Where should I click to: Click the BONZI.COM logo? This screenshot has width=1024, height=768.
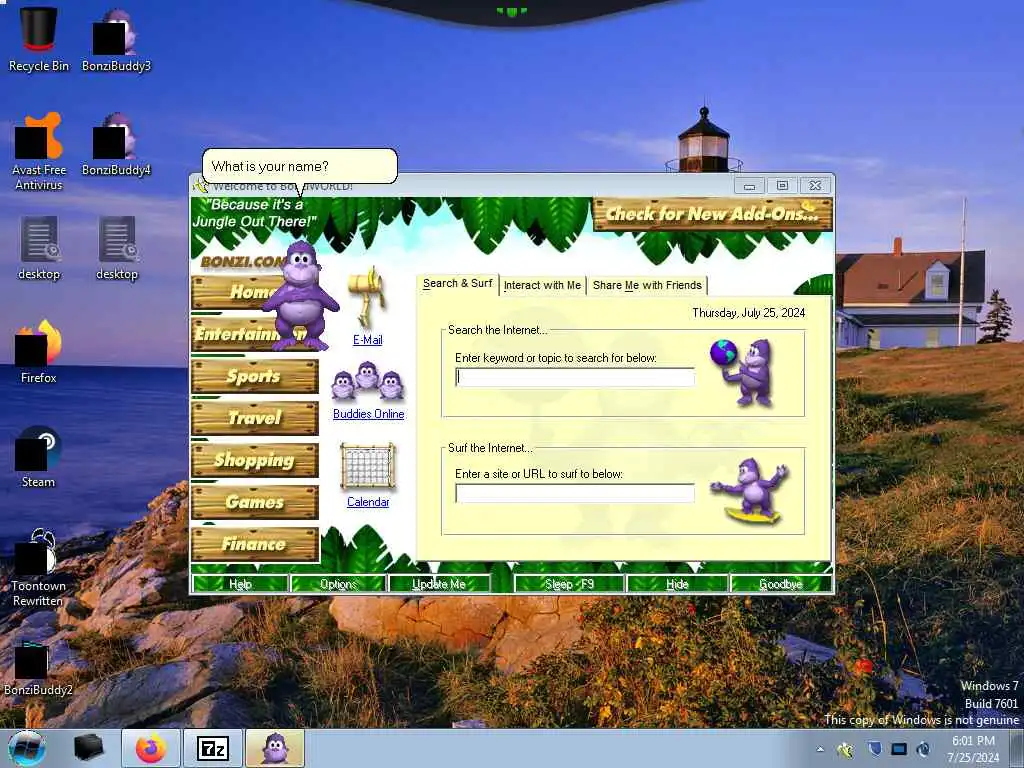(x=243, y=262)
